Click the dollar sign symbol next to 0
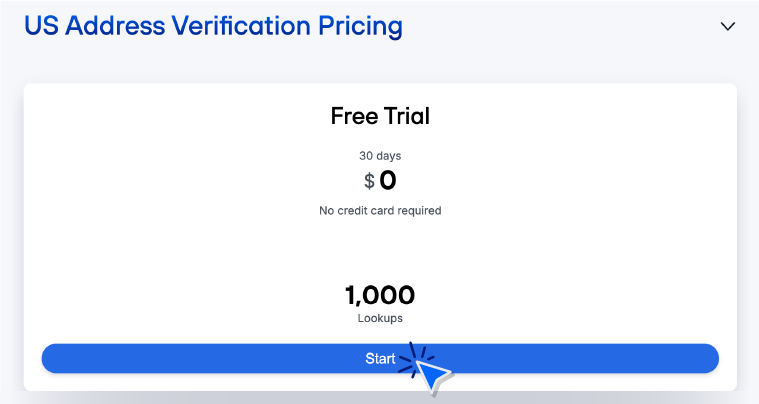This screenshot has height=404, width=759. (369, 182)
